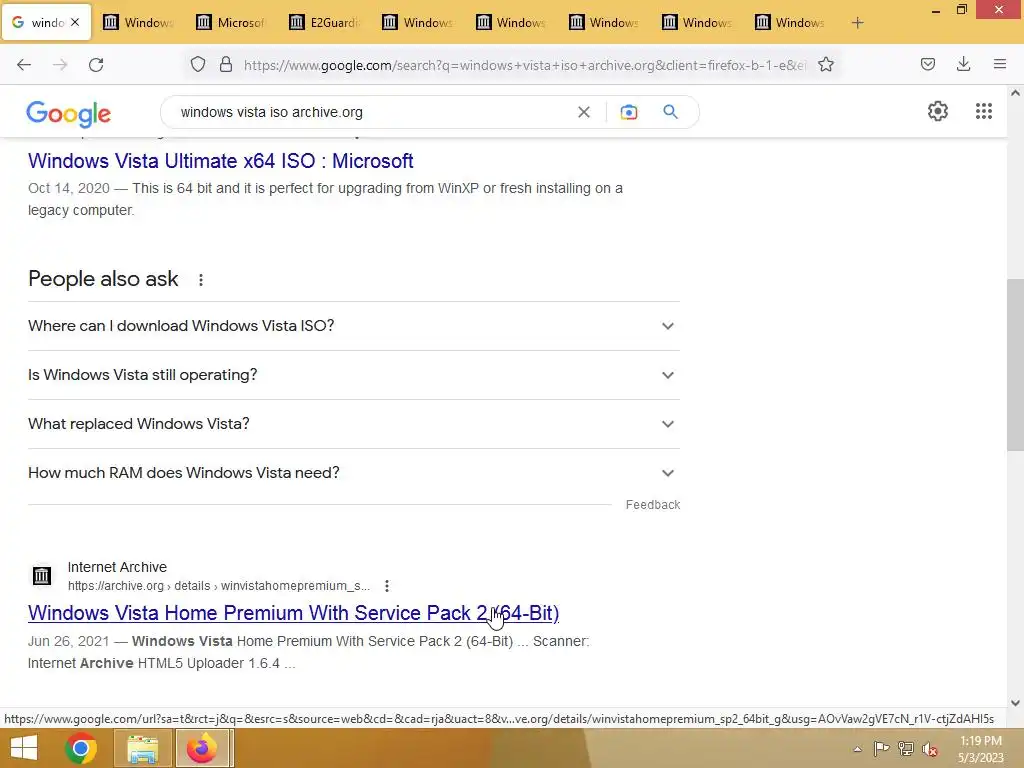This screenshot has width=1024, height=768.
Task: Bookmark this page with the star icon
Action: click(x=826, y=64)
